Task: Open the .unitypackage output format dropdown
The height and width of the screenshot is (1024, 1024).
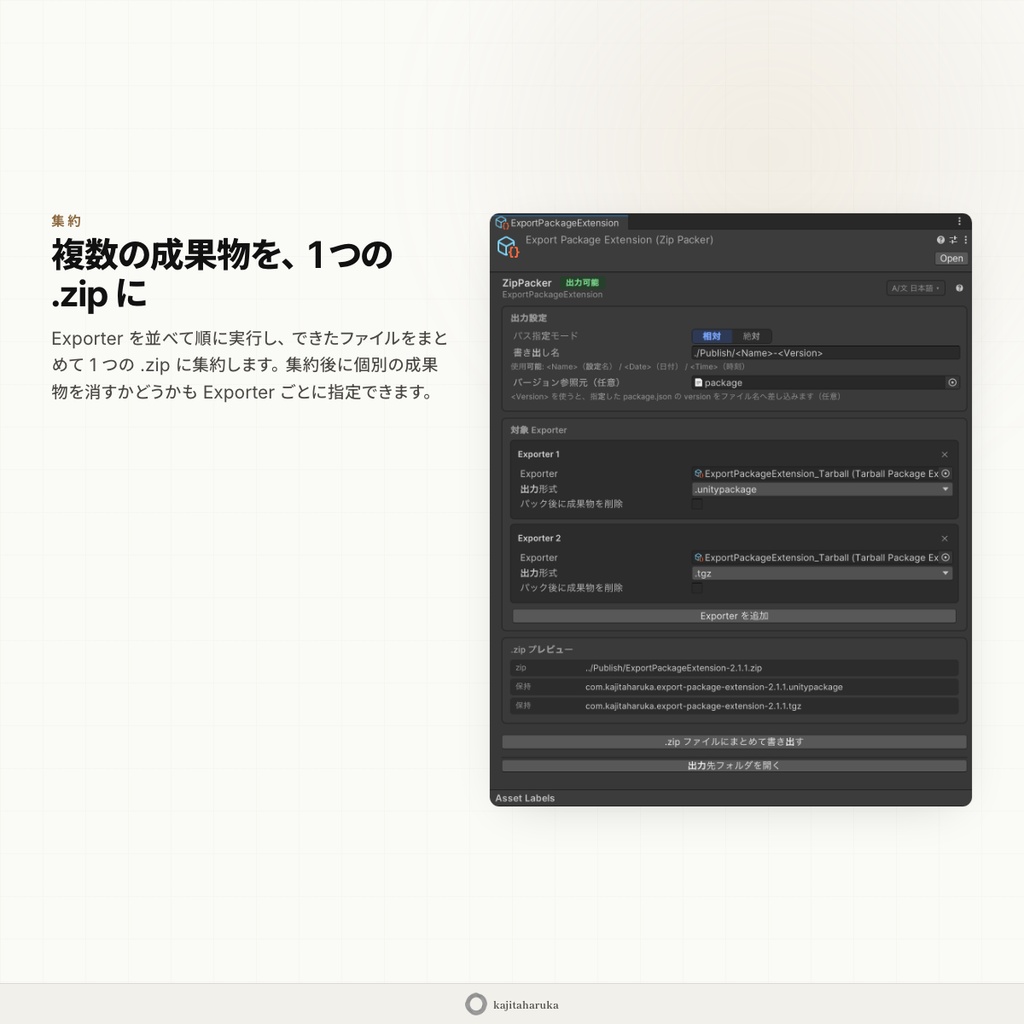Action: tap(822, 489)
